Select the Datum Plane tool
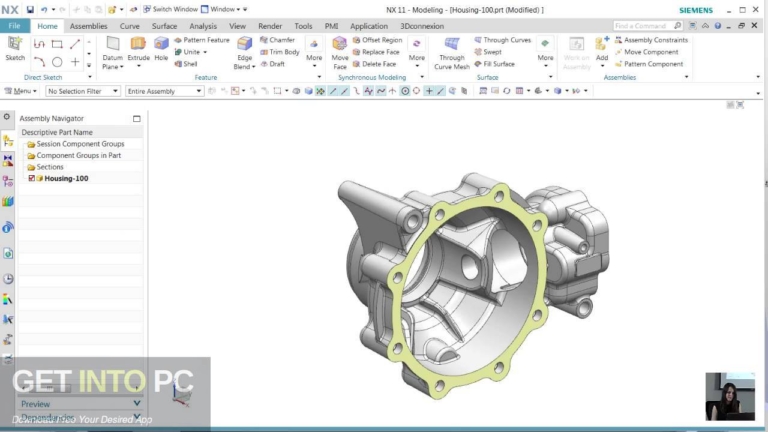Screen dimensions: 768x432 tap(113, 52)
